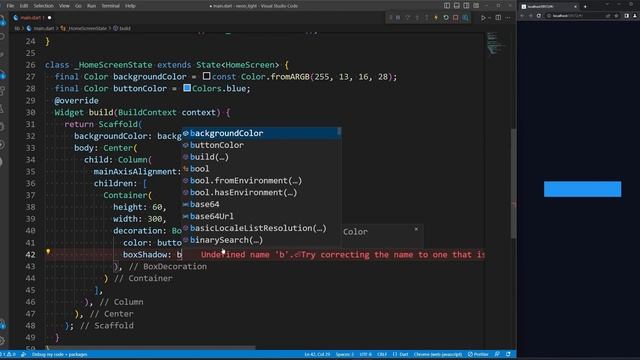Click browser forward arrow
The image size is (640, 360).
coord(531,16)
